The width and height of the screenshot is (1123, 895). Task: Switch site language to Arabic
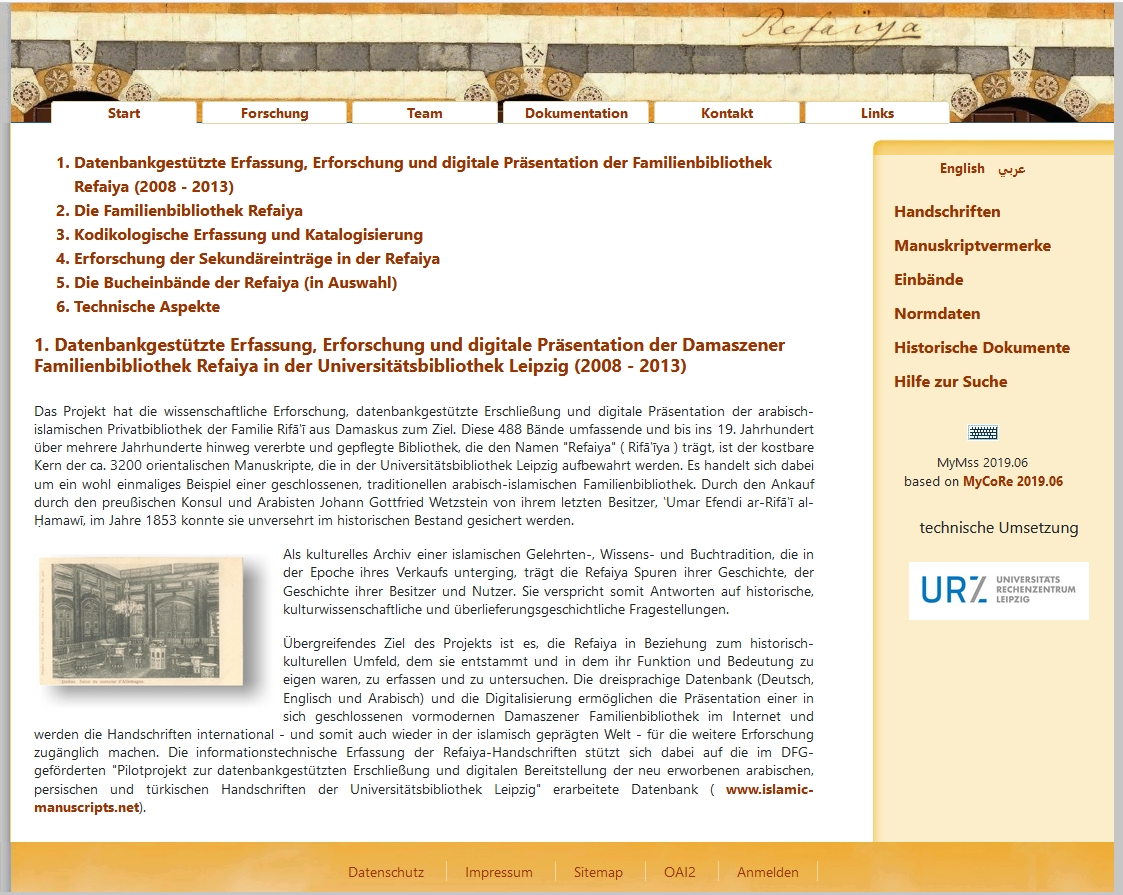(x=1012, y=168)
